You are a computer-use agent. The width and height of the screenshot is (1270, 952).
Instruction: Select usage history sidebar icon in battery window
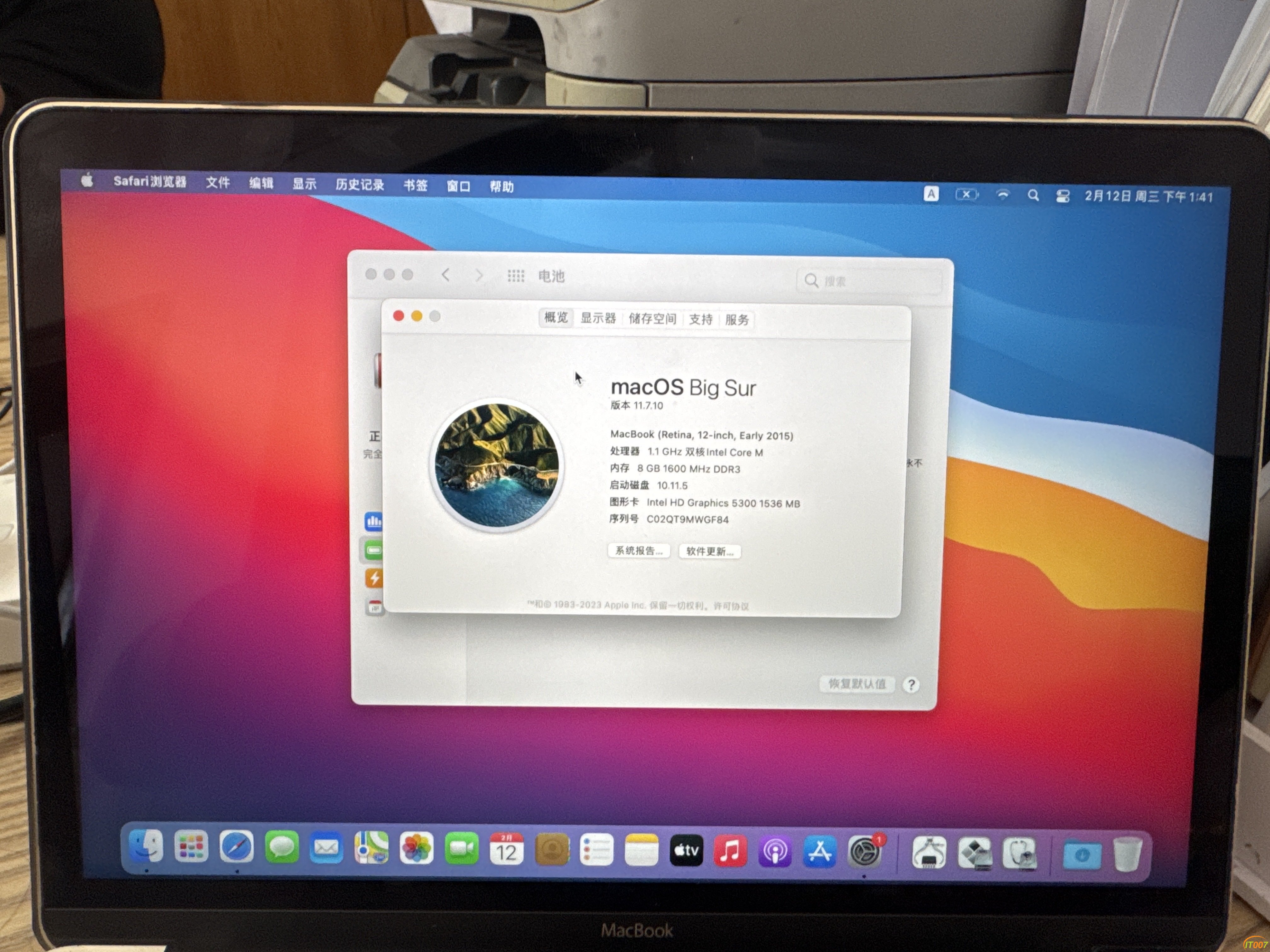pos(374,521)
